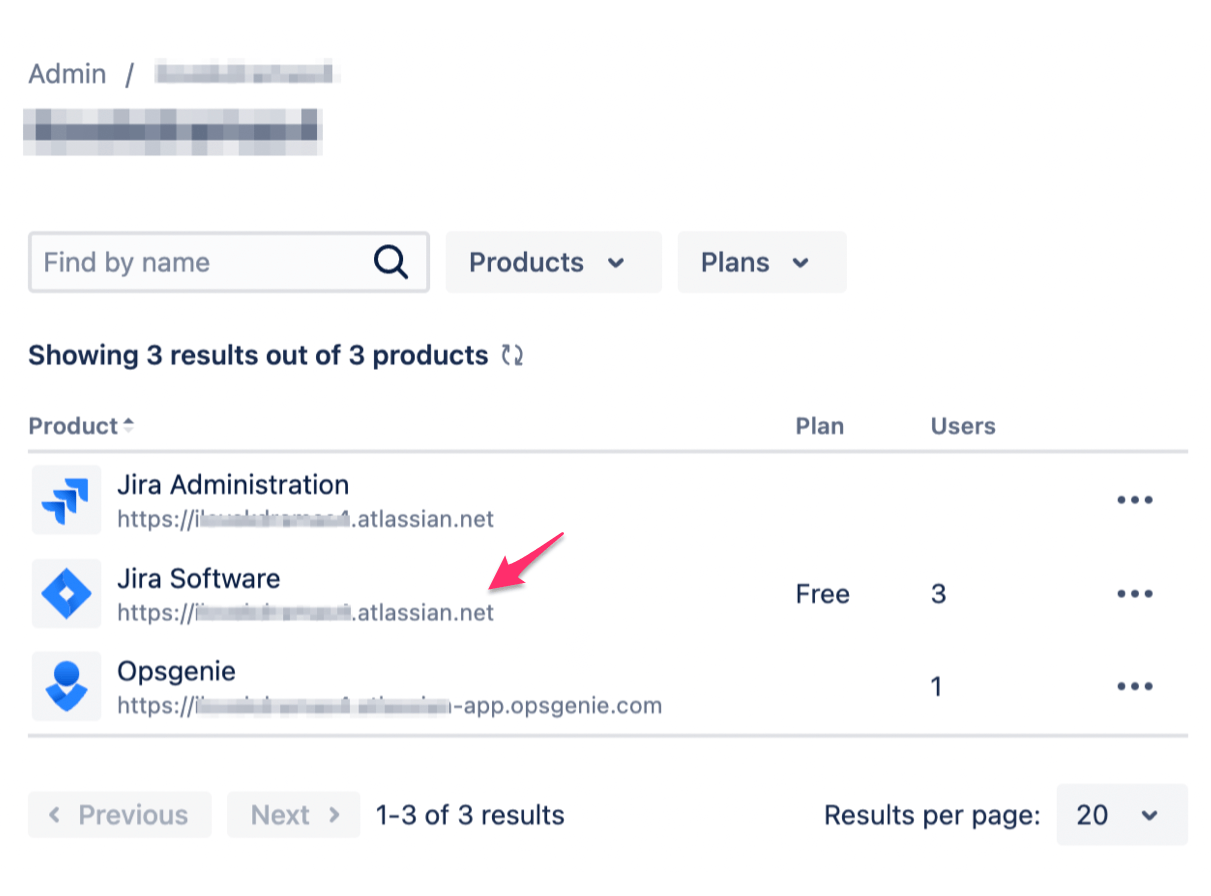Click the '1-3 of 3 results' text
1211x896 pixels.
coord(470,815)
